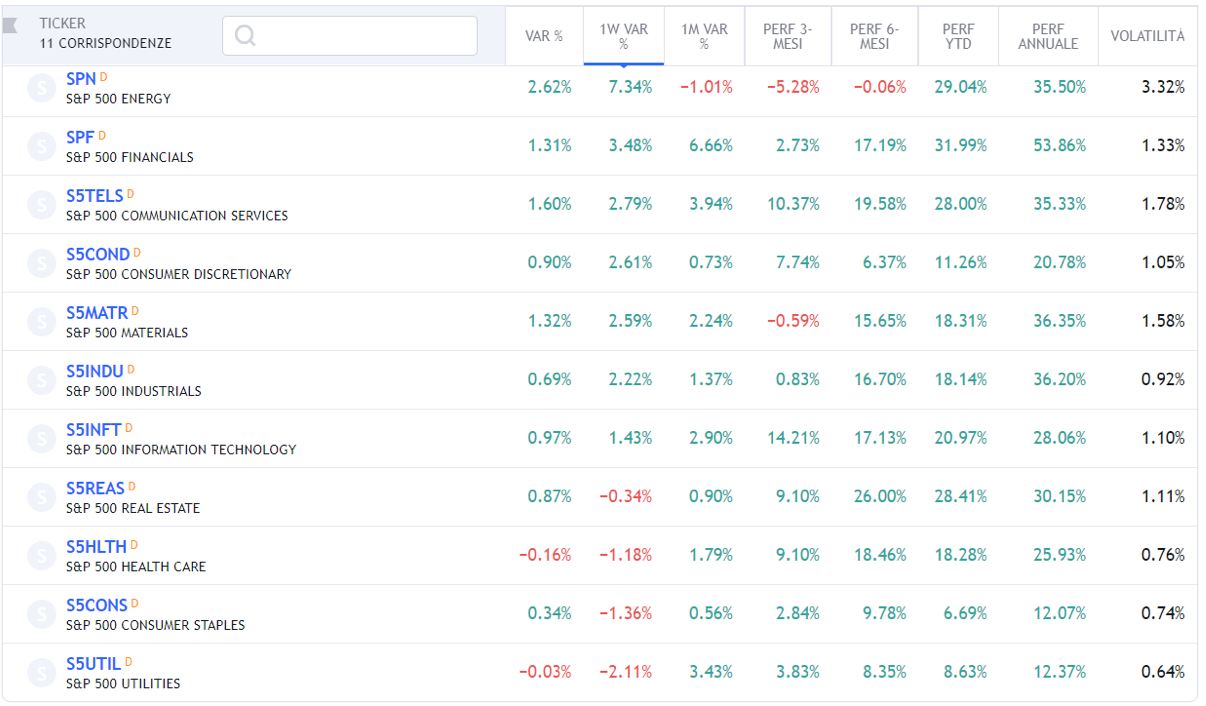The width and height of the screenshot is (1206, 706).
Task: Sort by the VOLATILITÀ column header
Action: coord(1147,36)
